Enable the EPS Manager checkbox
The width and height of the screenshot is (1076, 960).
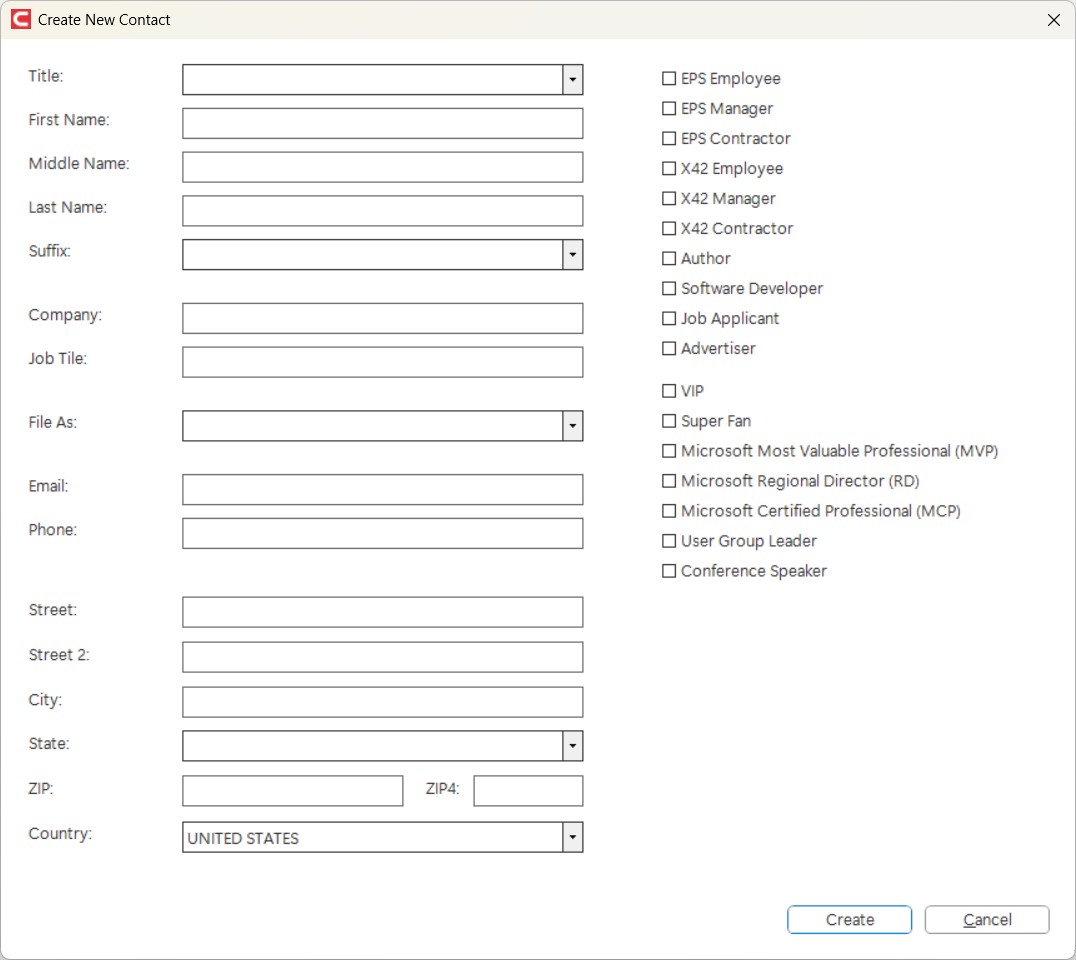pos(669,108)
